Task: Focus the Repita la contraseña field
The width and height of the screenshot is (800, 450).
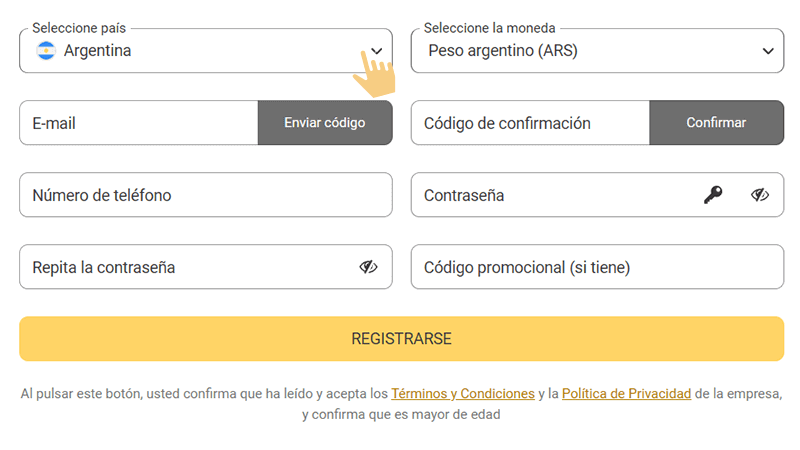Action: coord(185,267)
